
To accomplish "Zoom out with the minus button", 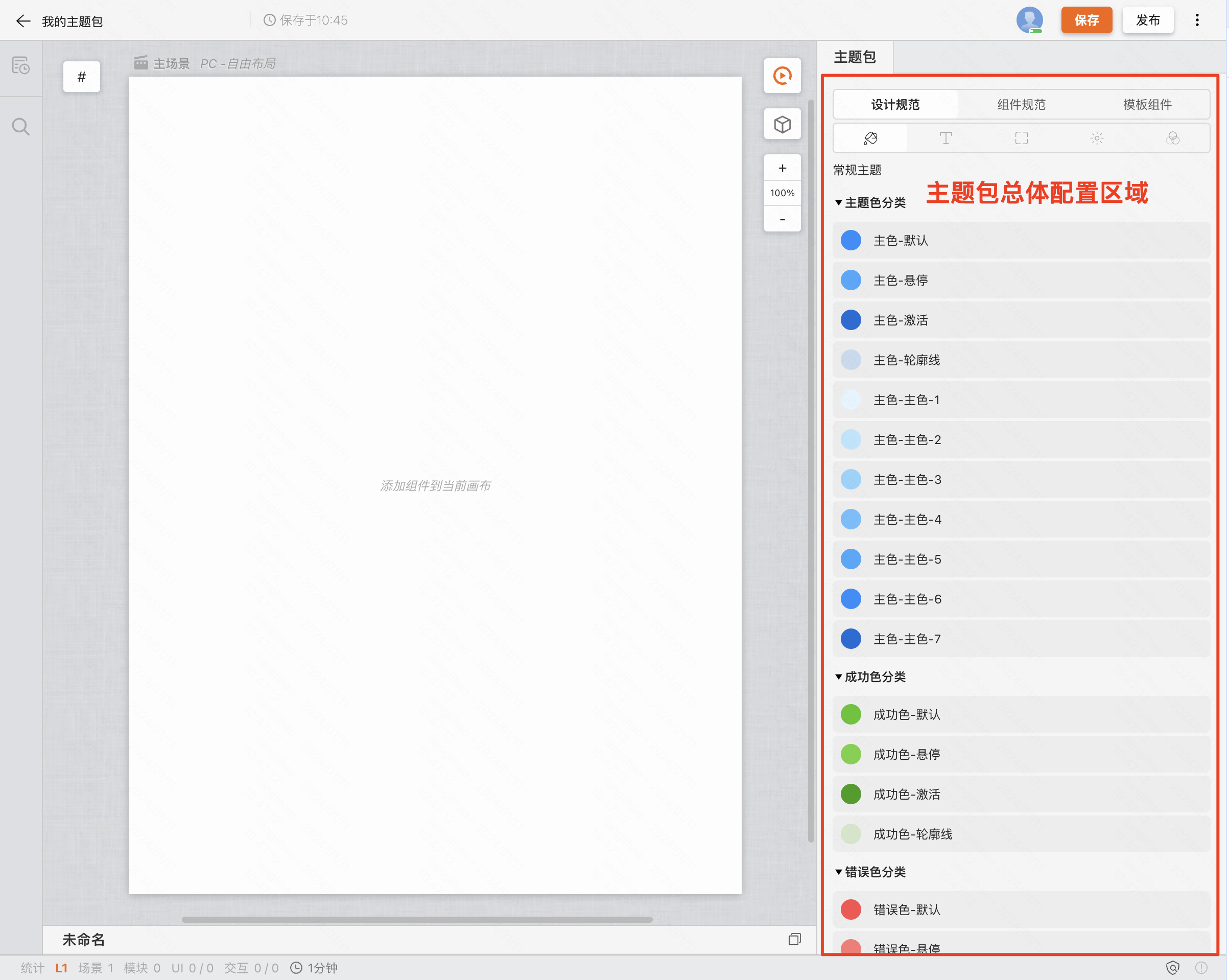I will (x=782, y=219).
